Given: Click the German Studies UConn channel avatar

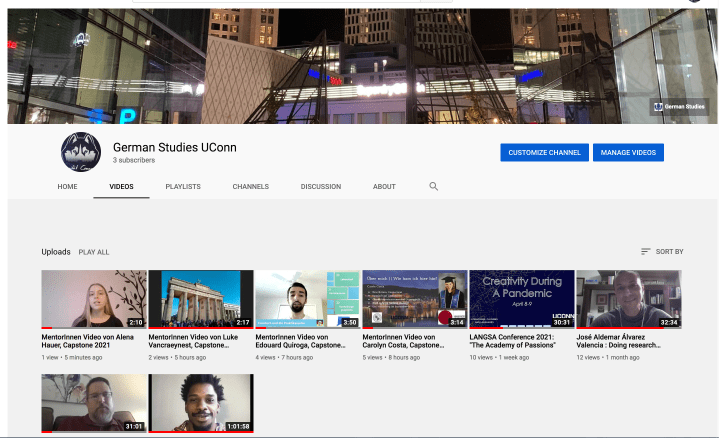Looking at the screenshot, I should point(81,153).
